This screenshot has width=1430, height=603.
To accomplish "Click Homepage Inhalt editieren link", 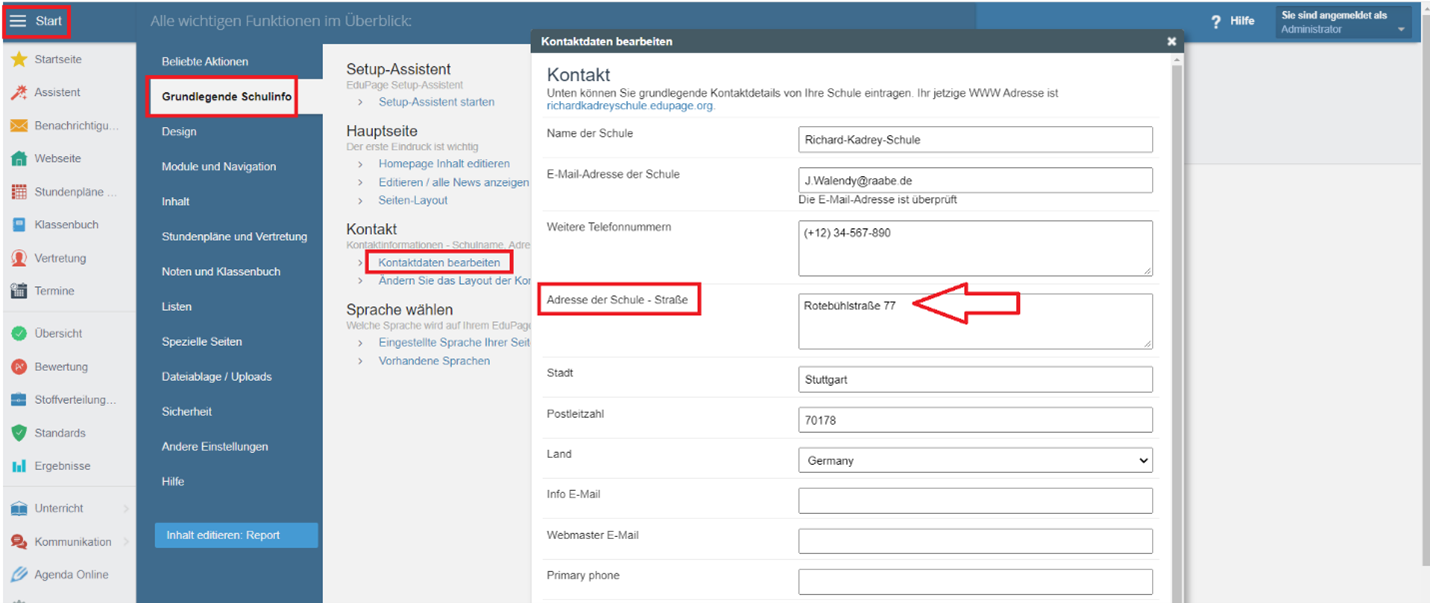I will [x=444, y=163].
